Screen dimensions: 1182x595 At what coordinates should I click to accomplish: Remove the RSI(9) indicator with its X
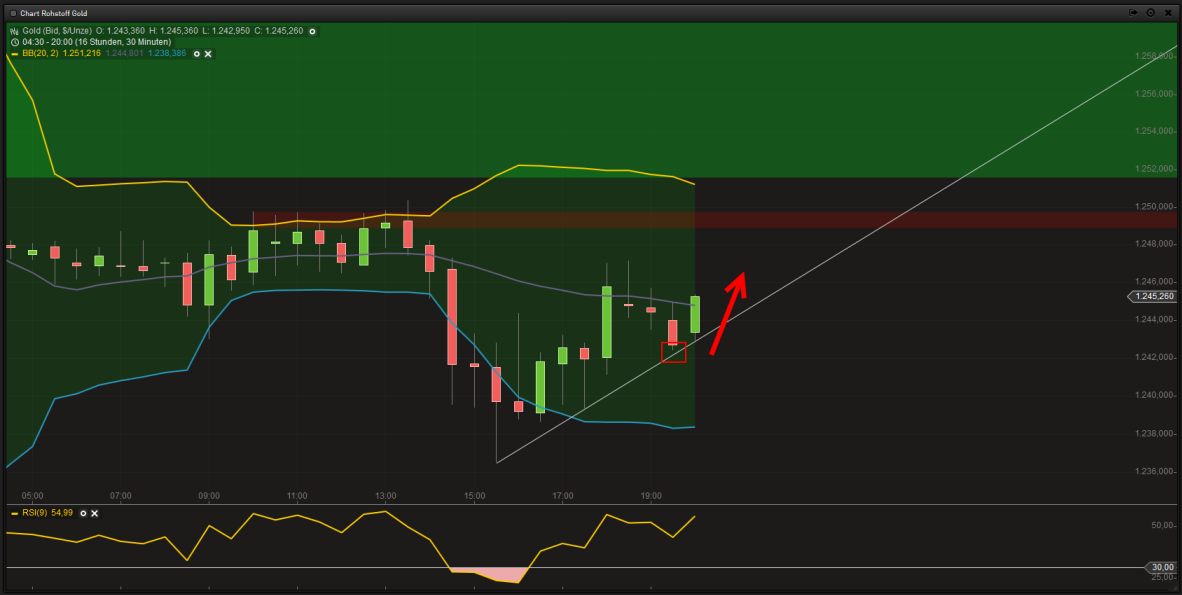[x=93, y=513]
